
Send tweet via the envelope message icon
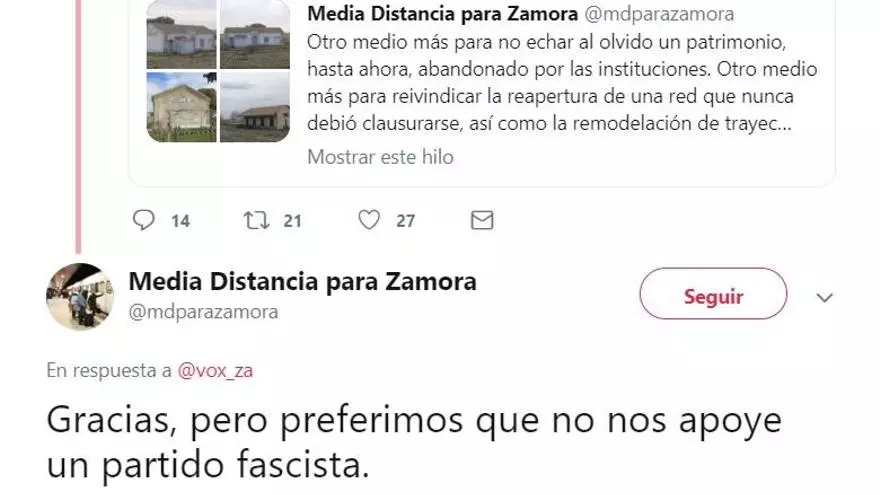pyautogui.click(x=482, y=220)
